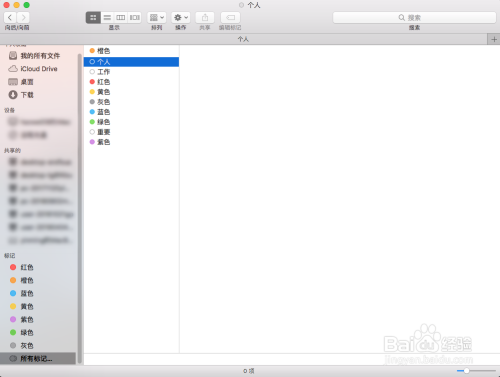Open the action gear (操作) menu
500x377 pixels.
181,18
